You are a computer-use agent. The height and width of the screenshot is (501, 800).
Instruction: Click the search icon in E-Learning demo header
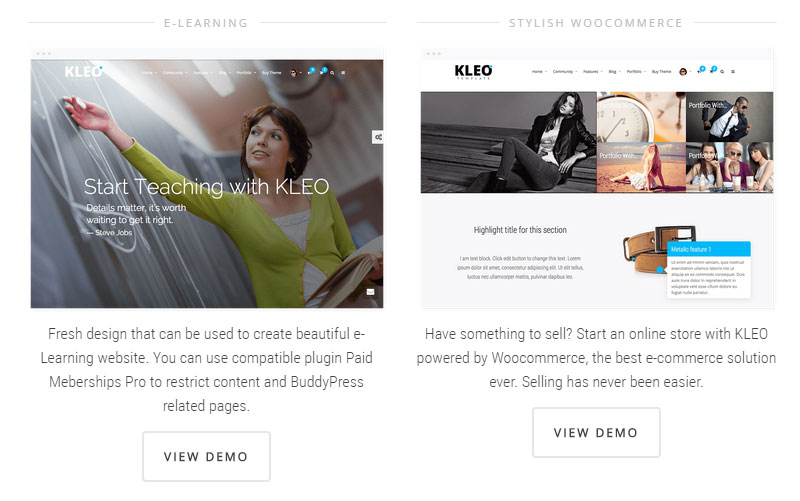point(332,73)
